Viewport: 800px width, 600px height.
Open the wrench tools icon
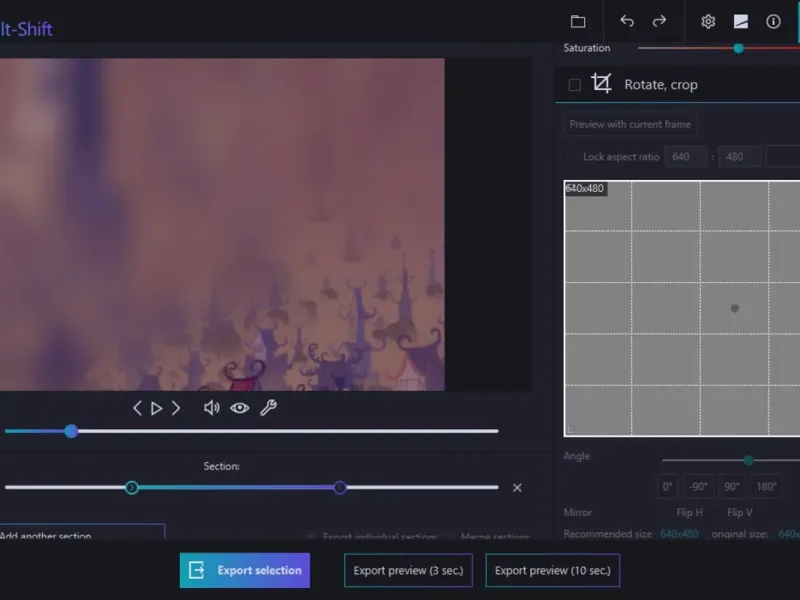(x=268, y=408)
